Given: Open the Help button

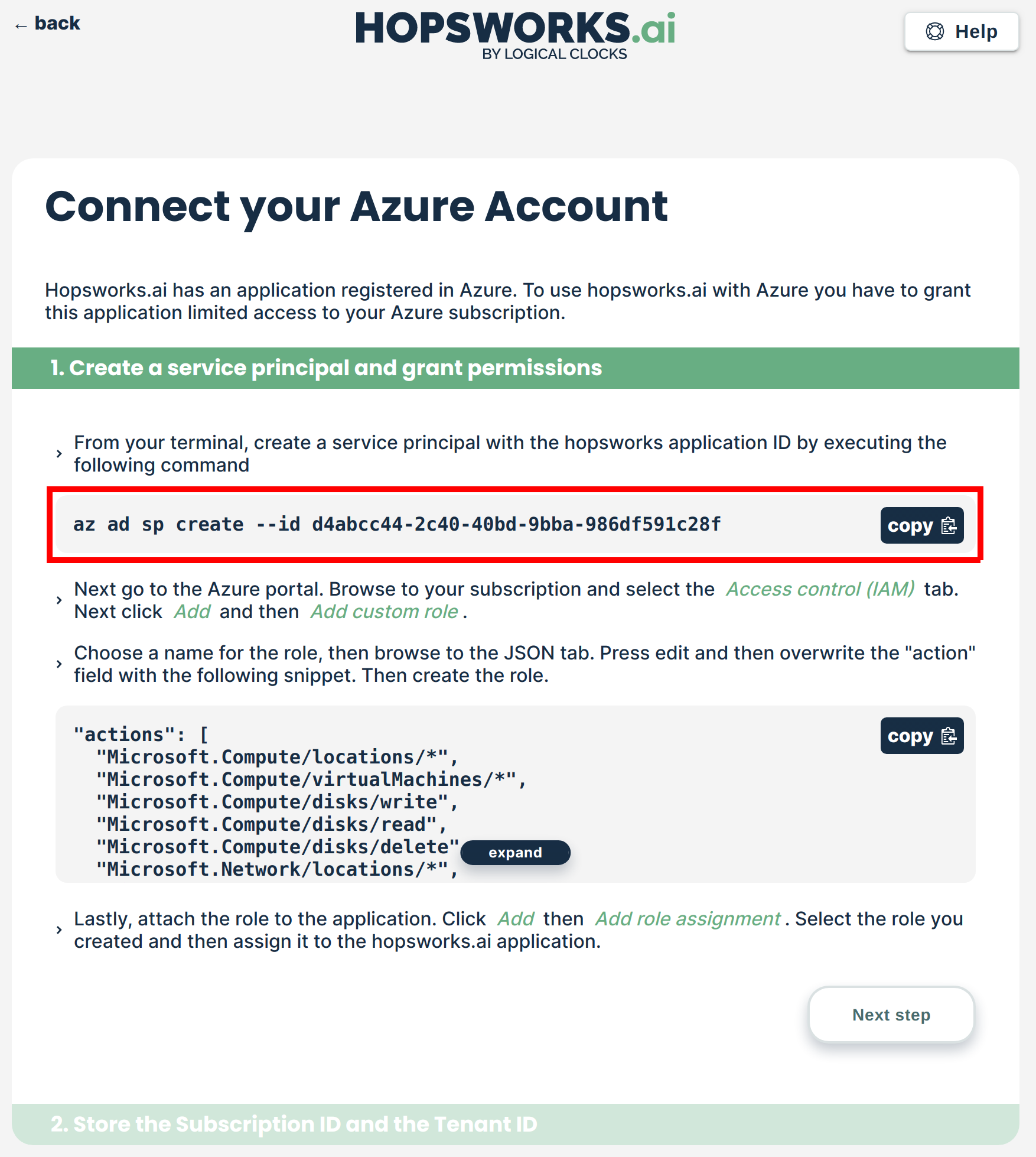Looking at the screenshot, I should 961,31.
